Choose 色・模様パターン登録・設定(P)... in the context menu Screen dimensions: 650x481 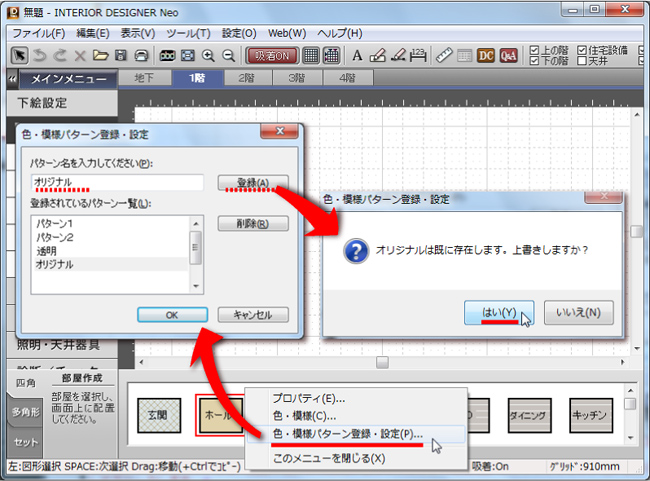point(356,434)
